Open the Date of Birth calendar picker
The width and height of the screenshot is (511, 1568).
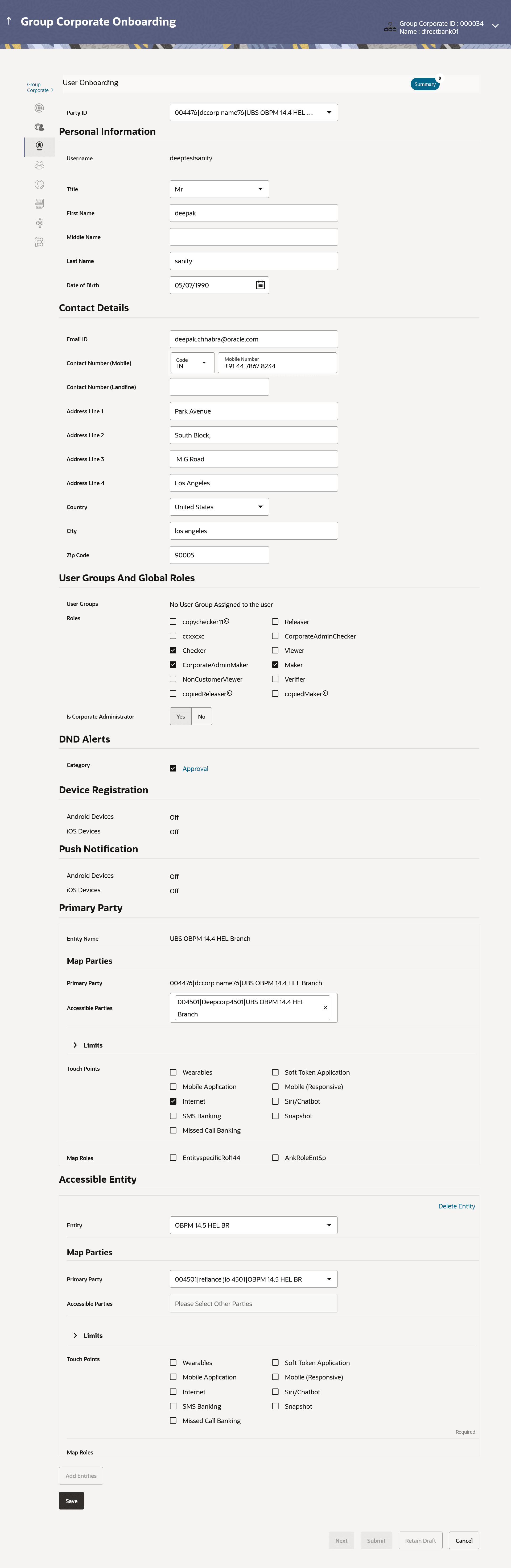[x=260, y=285]
